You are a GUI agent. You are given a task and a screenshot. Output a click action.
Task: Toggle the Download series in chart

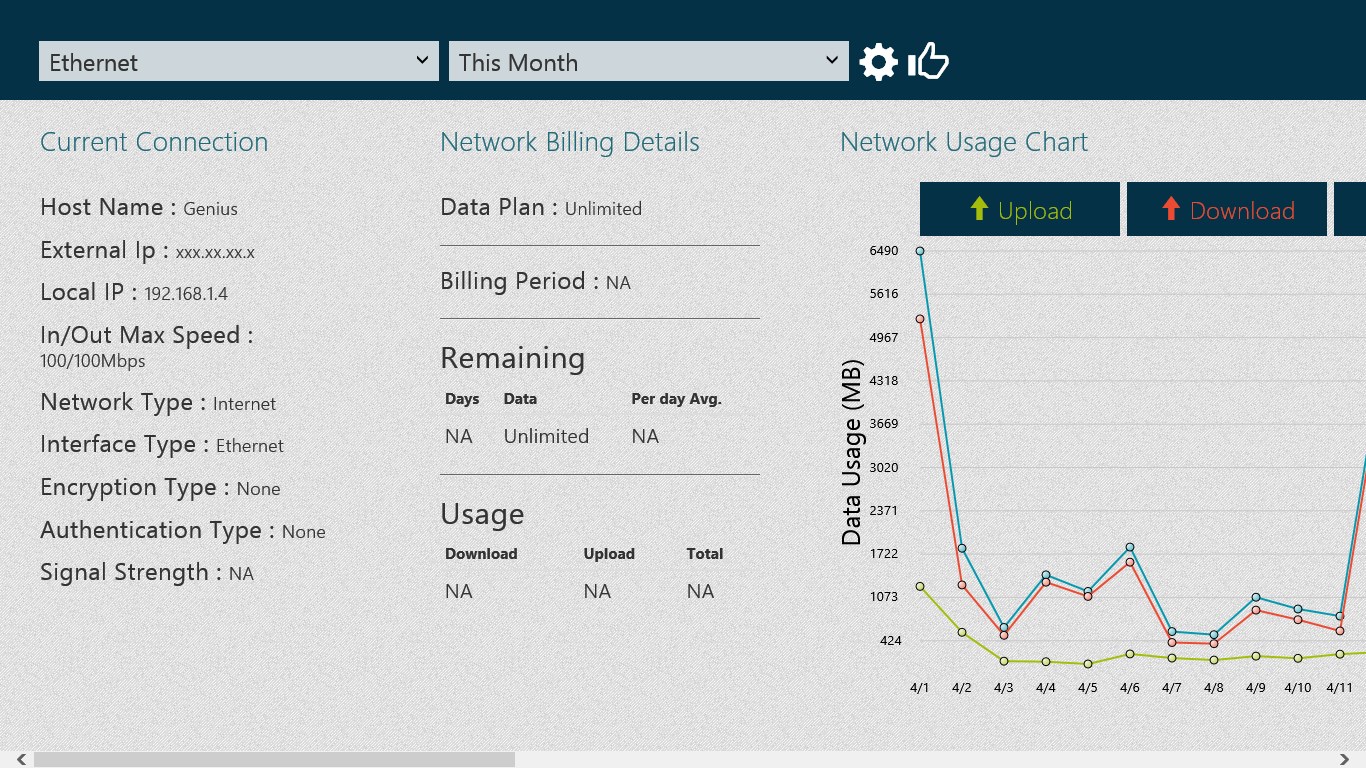point(1227,210)
